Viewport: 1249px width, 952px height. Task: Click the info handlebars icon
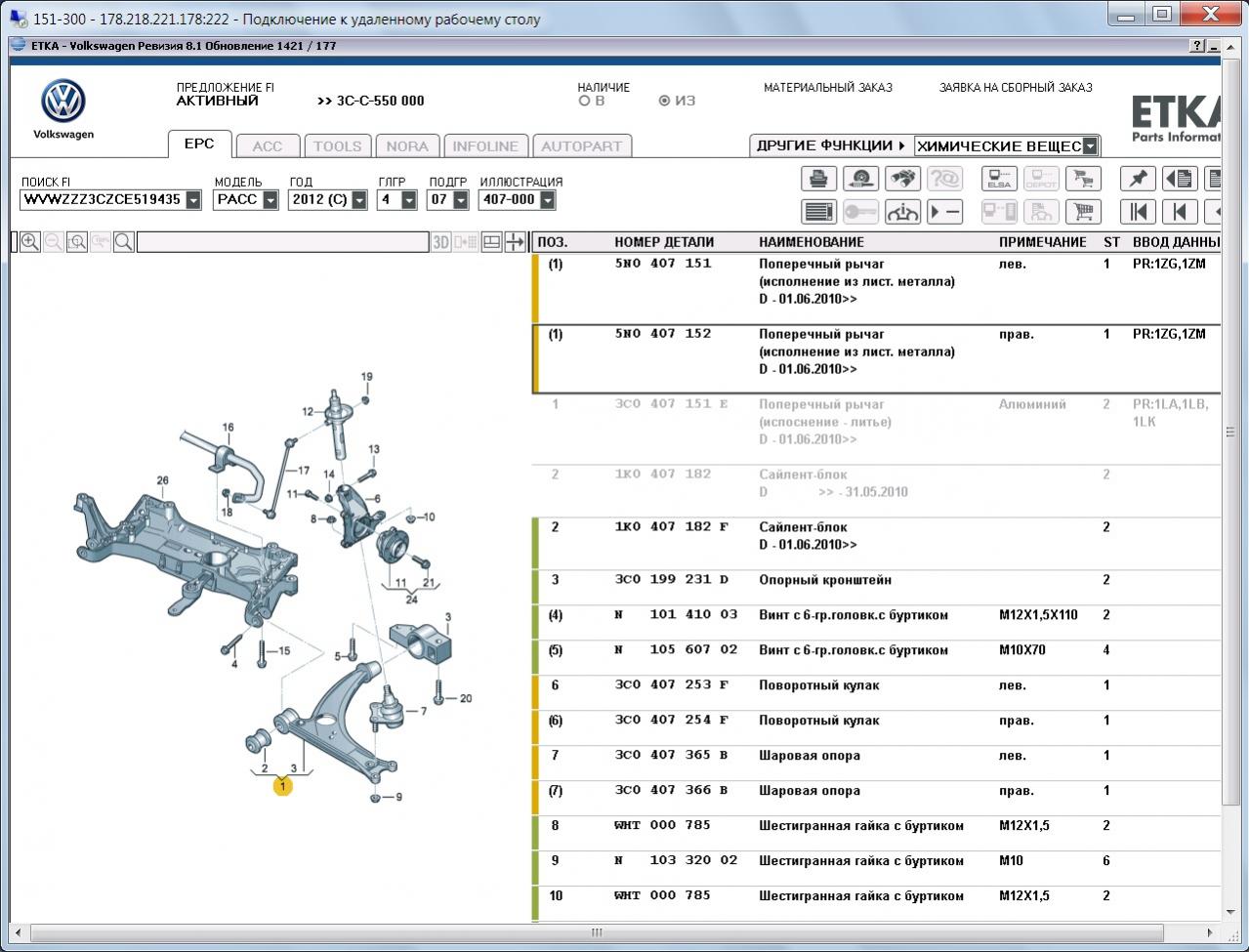pyautogui.click(x=902, y=211)
